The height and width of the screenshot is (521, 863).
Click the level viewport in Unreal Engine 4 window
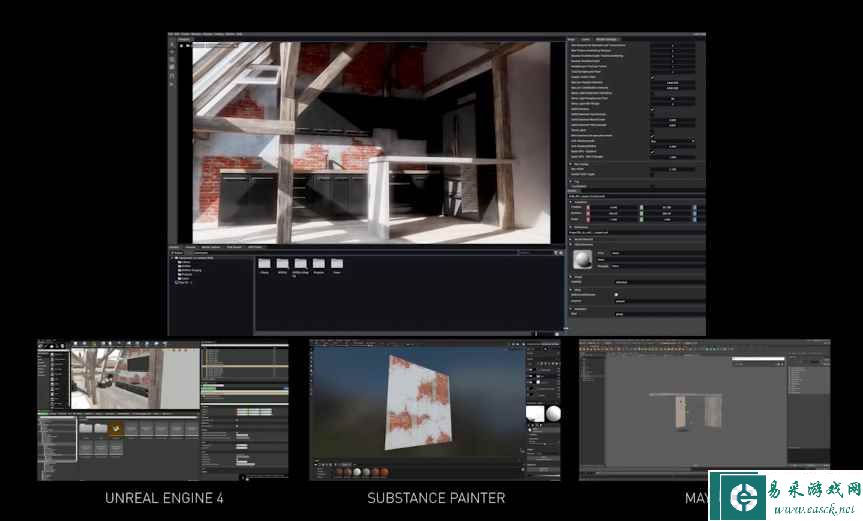pos(135,379)
